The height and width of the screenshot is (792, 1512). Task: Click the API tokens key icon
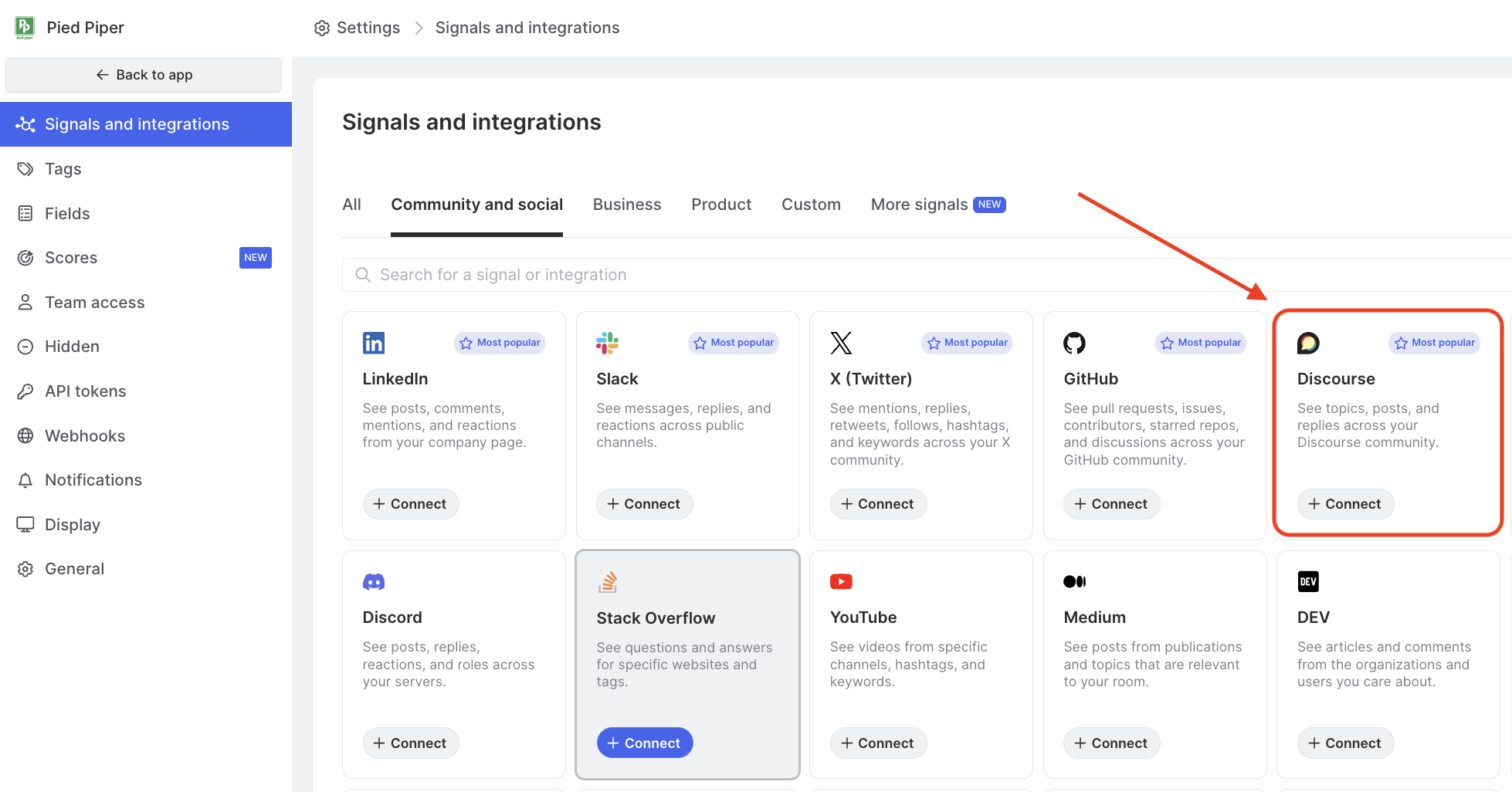click(x=25, y=391)
